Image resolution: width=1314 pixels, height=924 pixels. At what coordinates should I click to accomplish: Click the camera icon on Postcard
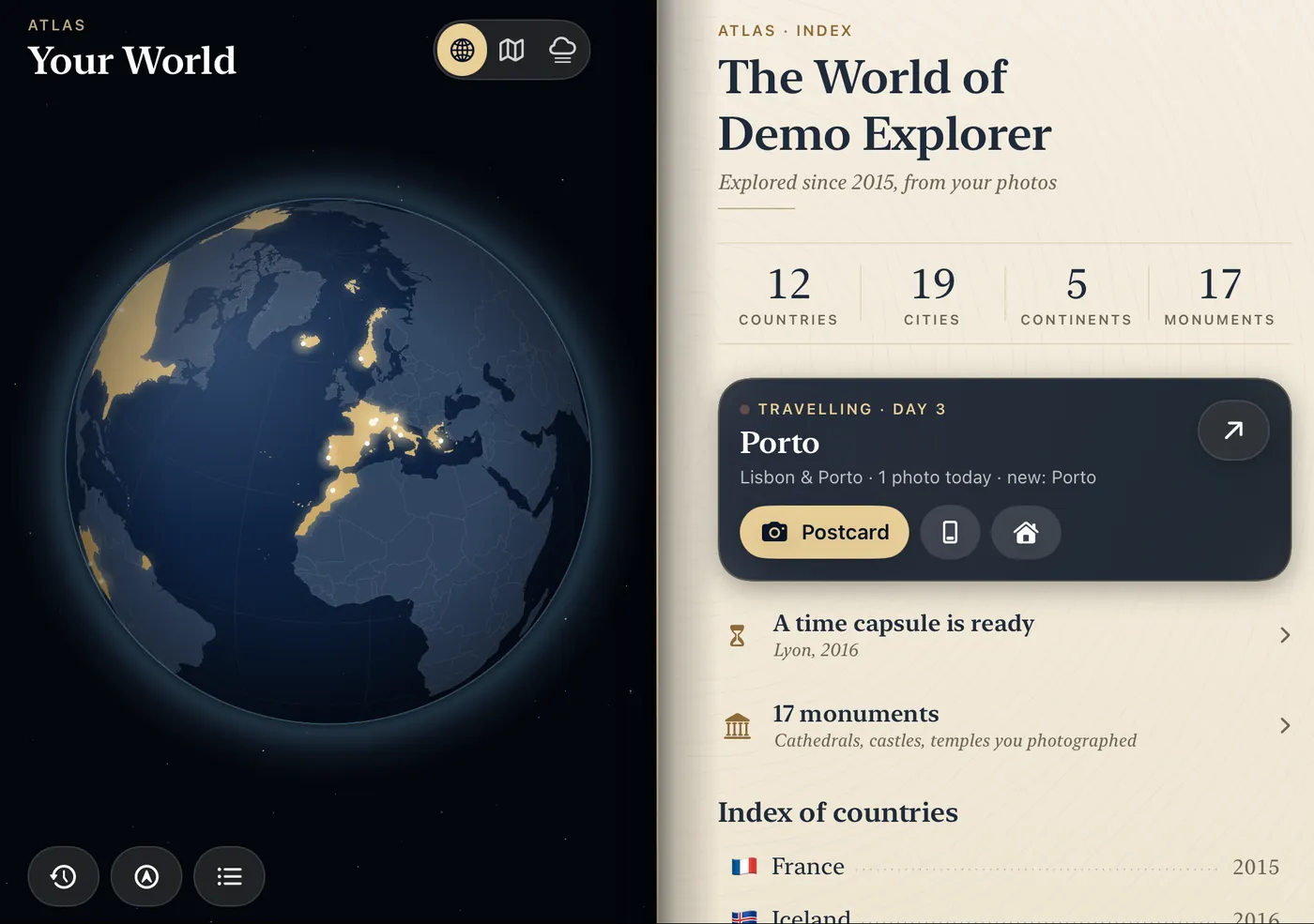tap(774, 532)
